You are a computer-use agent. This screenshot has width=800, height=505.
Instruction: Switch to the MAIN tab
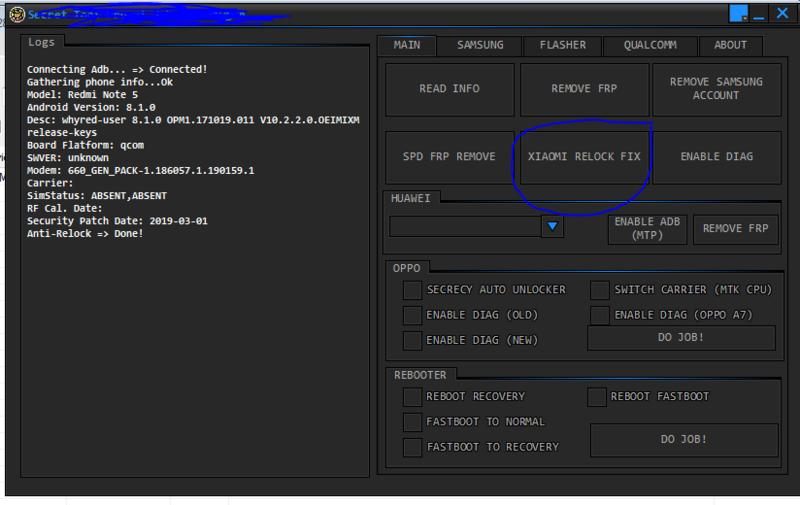point(407,45)
